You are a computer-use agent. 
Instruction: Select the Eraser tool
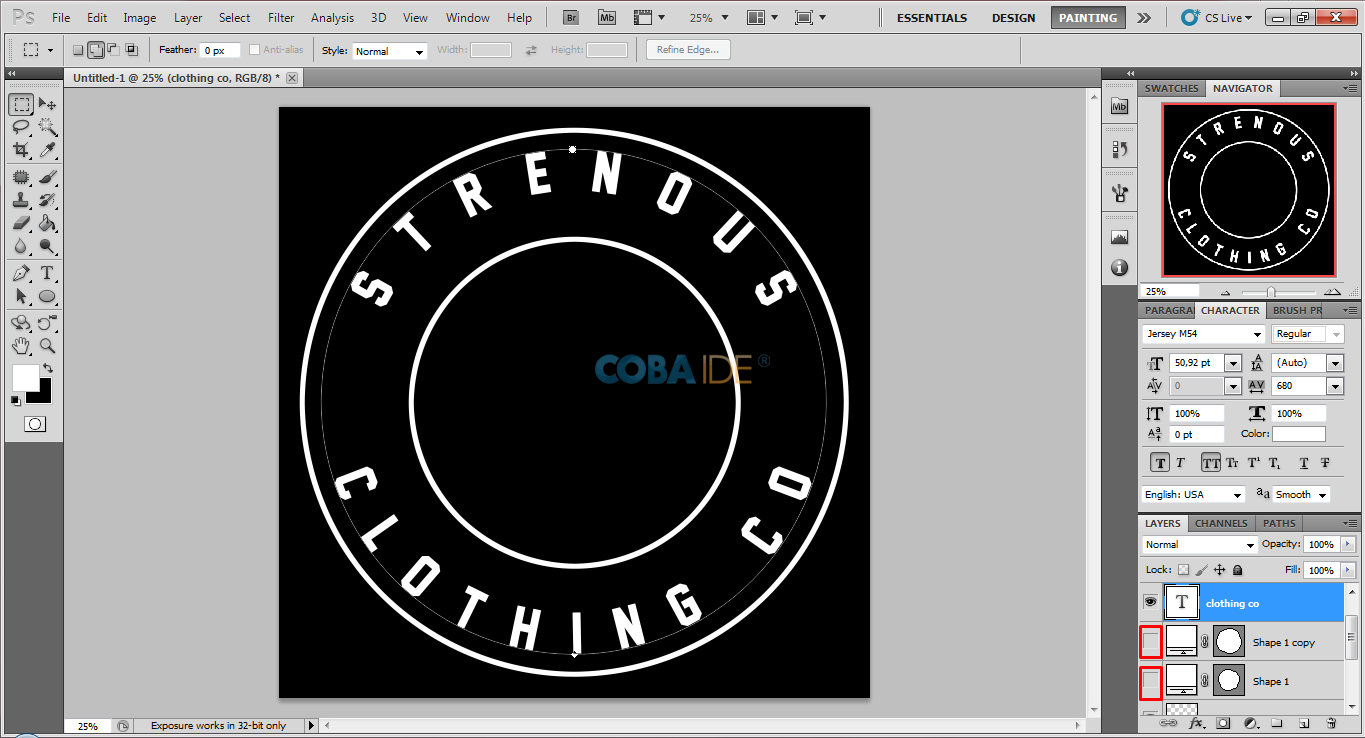(x=21, y=223)
